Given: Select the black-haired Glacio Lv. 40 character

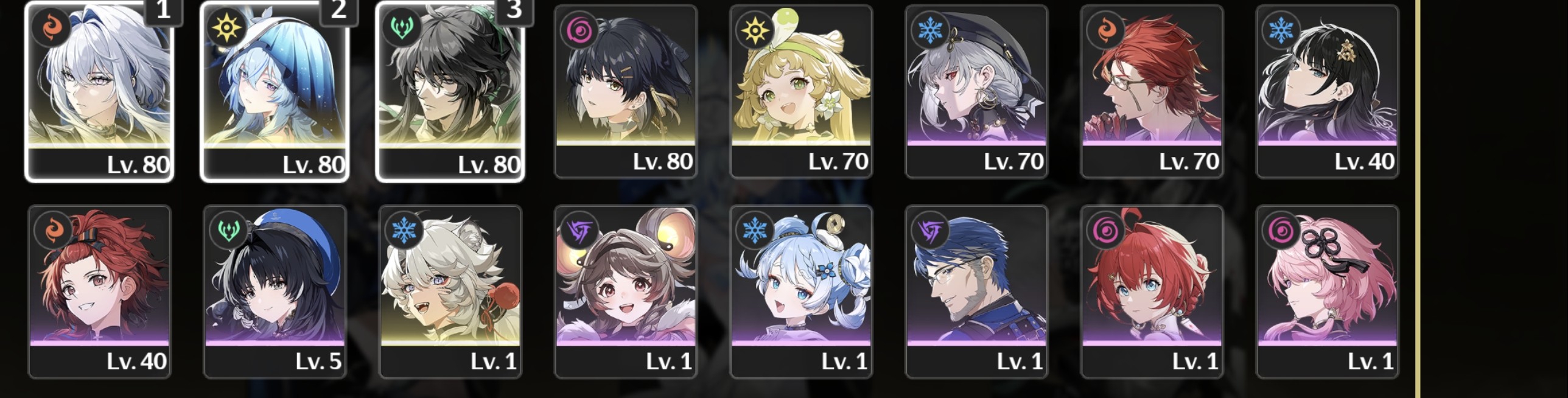Looking at the screenshot, I should tap(1327, 91).
